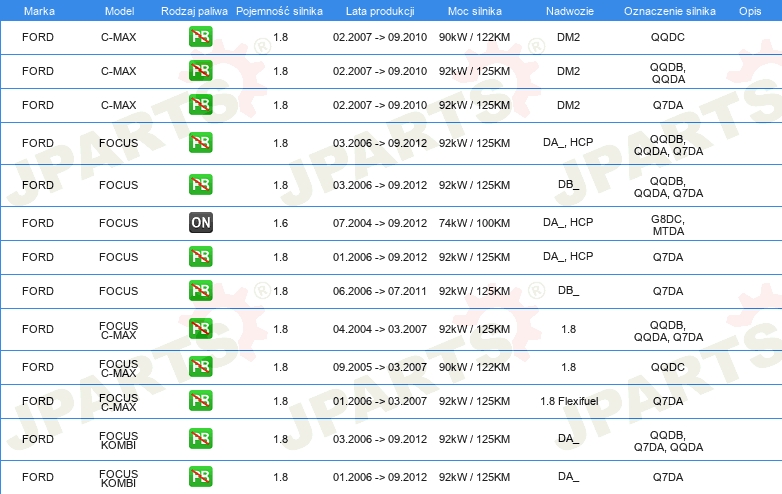This screenshot has height=494, width=782.
Task: Select the 'DB_' body cell in 06.2006 row
Action: point(569,291)
